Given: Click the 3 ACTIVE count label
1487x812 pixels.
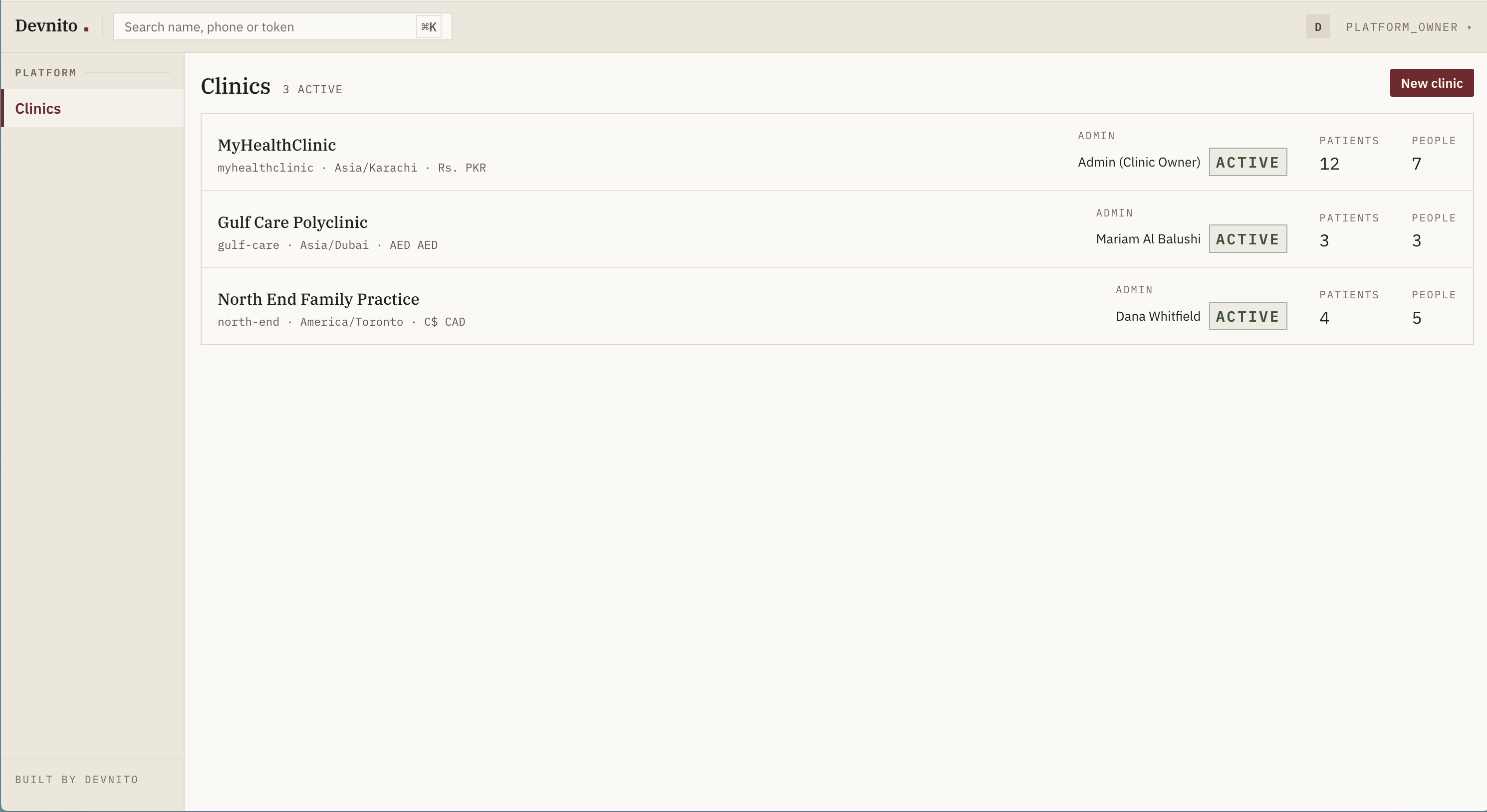Looking at the screenshot, I should (x=312, y=89).
